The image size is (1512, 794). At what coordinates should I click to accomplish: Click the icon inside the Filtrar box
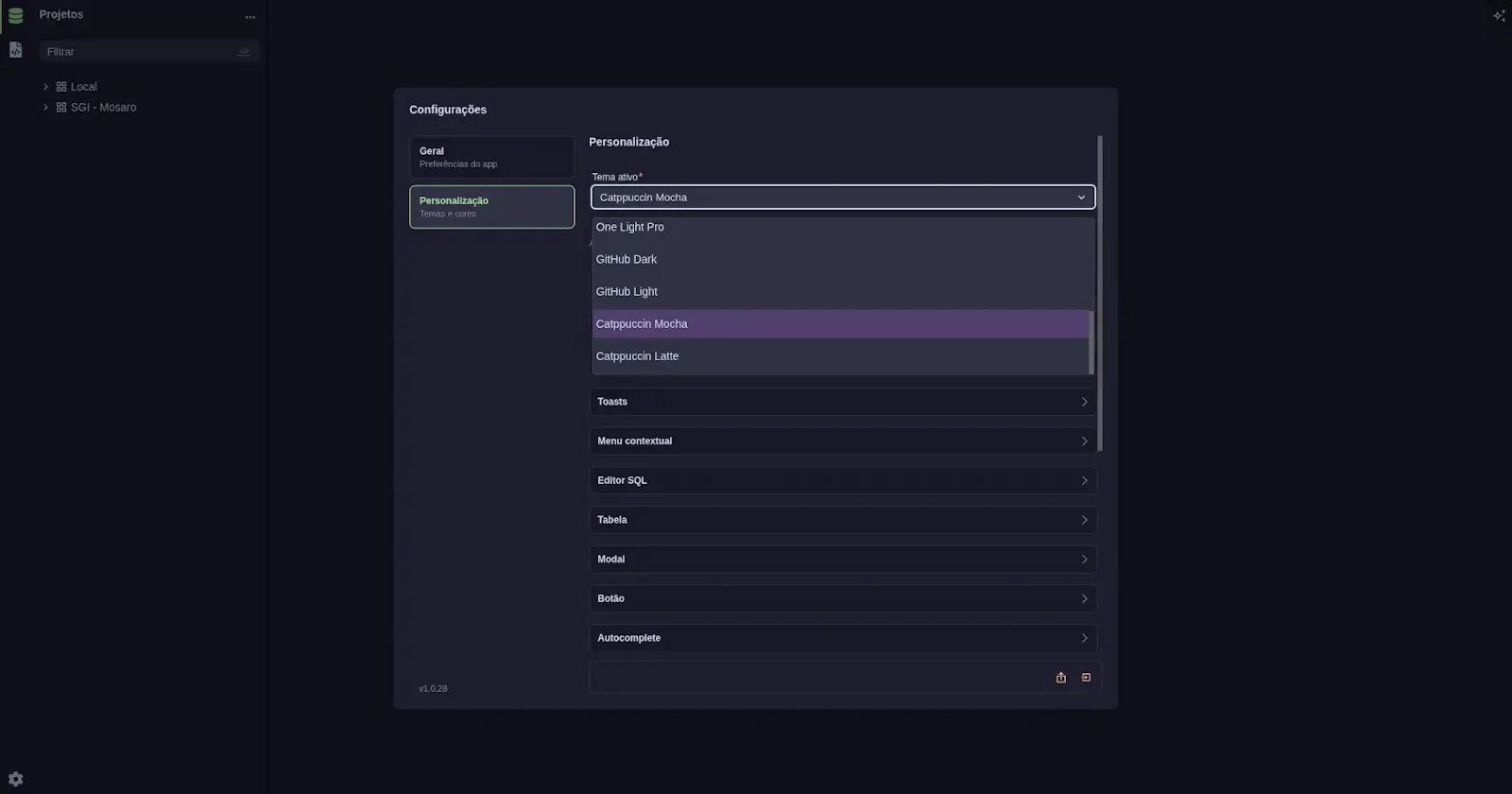tap(244, 51)
